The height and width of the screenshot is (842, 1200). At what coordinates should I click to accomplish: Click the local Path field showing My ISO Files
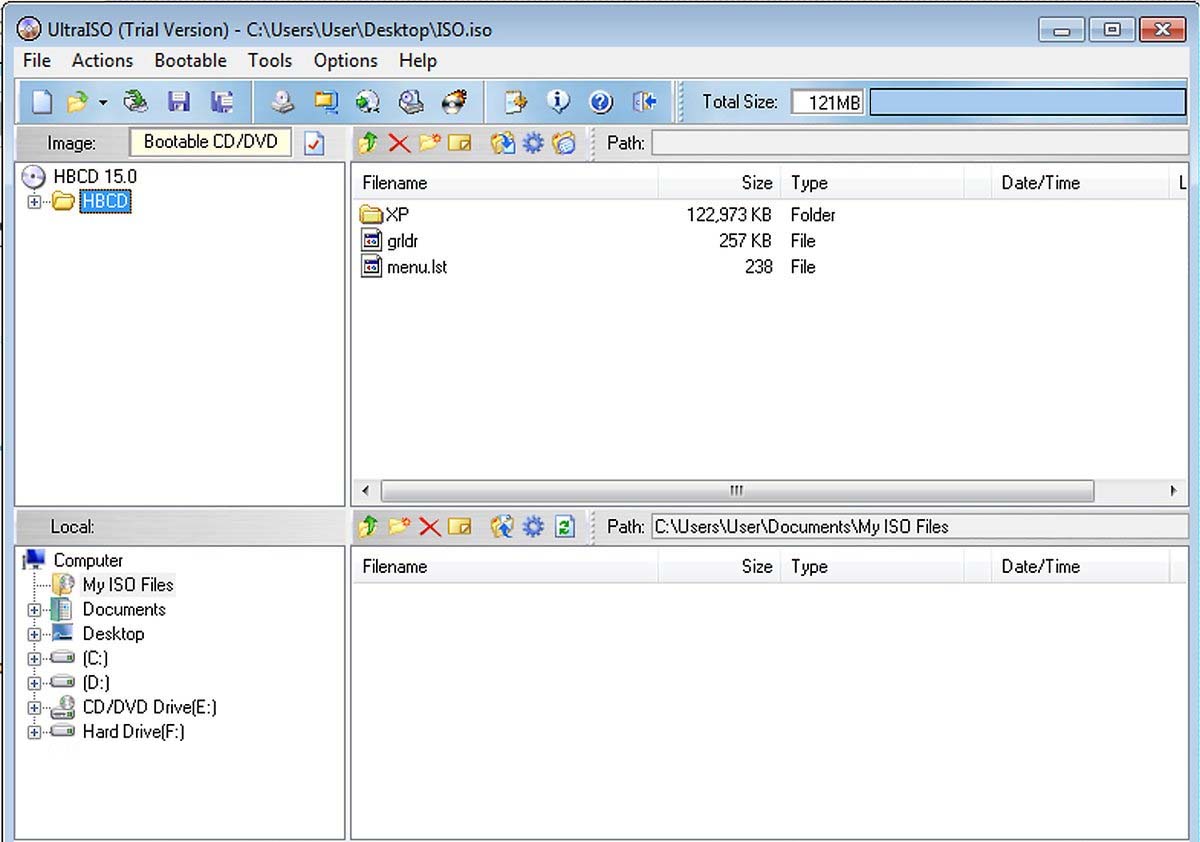918,526
